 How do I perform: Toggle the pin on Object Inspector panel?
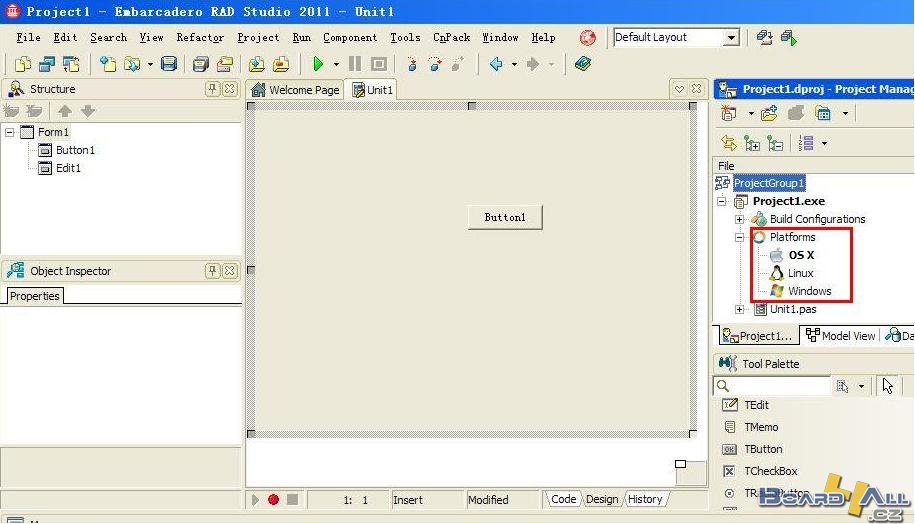[212, 271]
